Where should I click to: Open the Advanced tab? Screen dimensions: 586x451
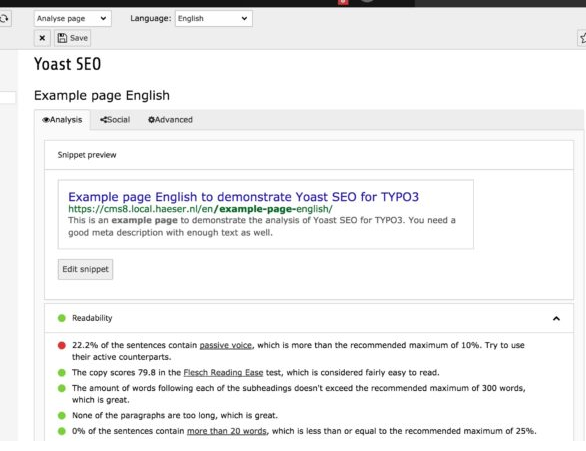(170, 120)
